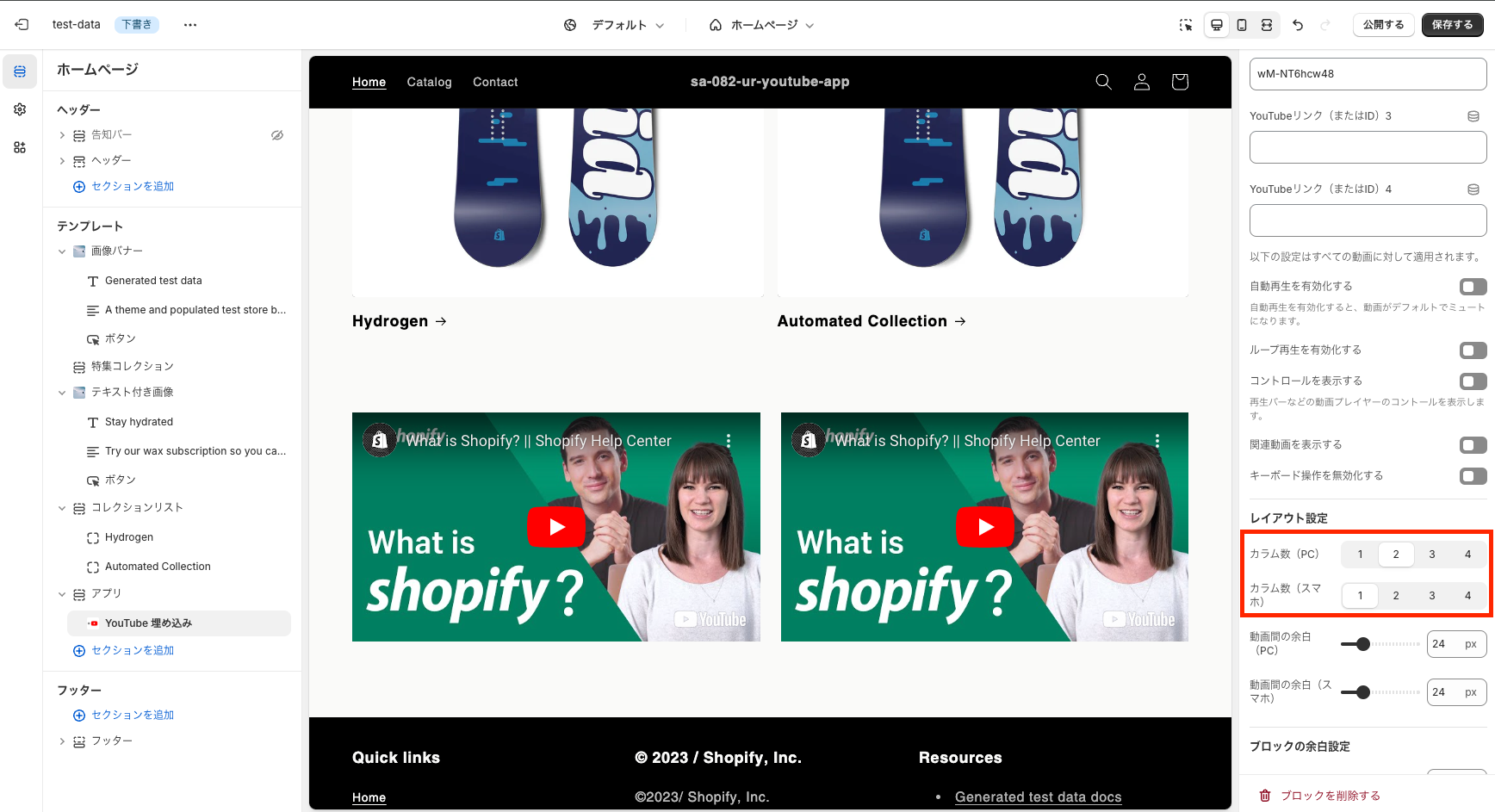The image size is (1495, 812).
Task: Adjust the 動画間の余白（PC） slider
Action: click(1380, 644)
